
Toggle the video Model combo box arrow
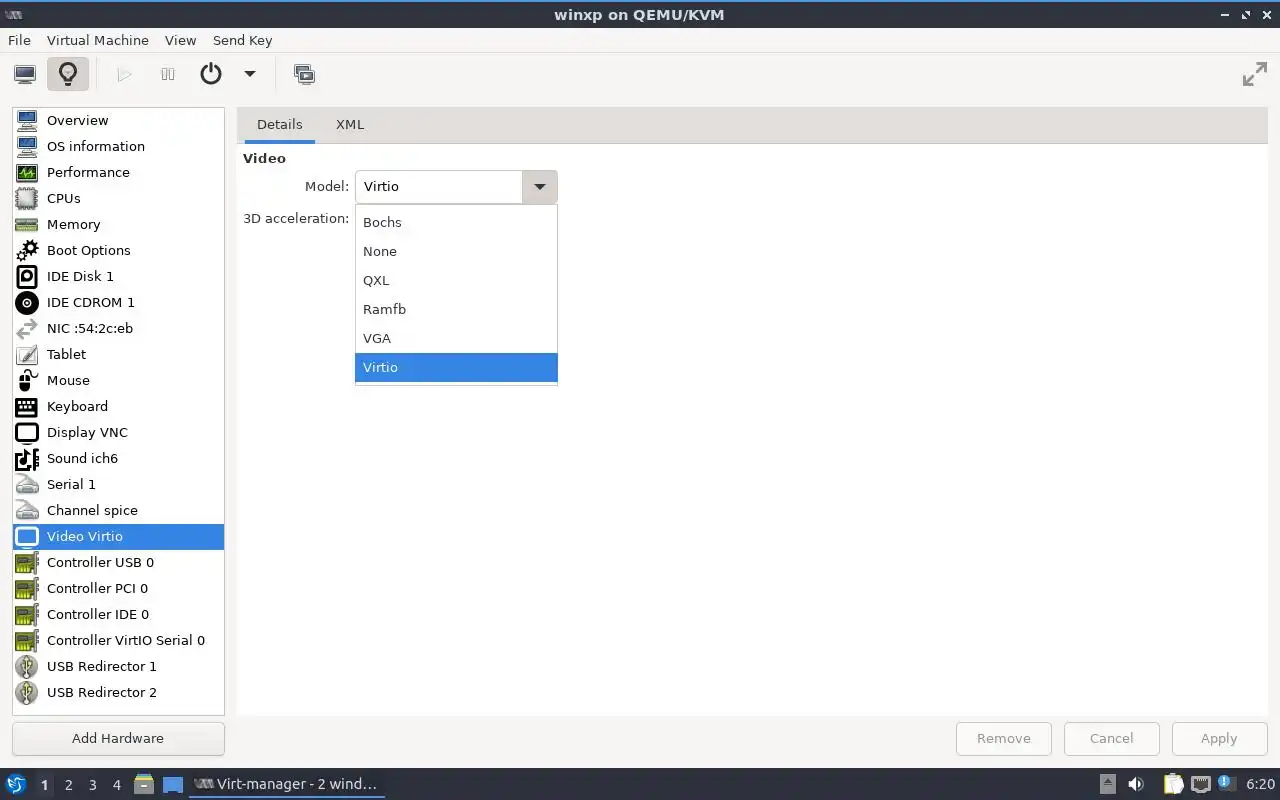[x=540, y=187]
